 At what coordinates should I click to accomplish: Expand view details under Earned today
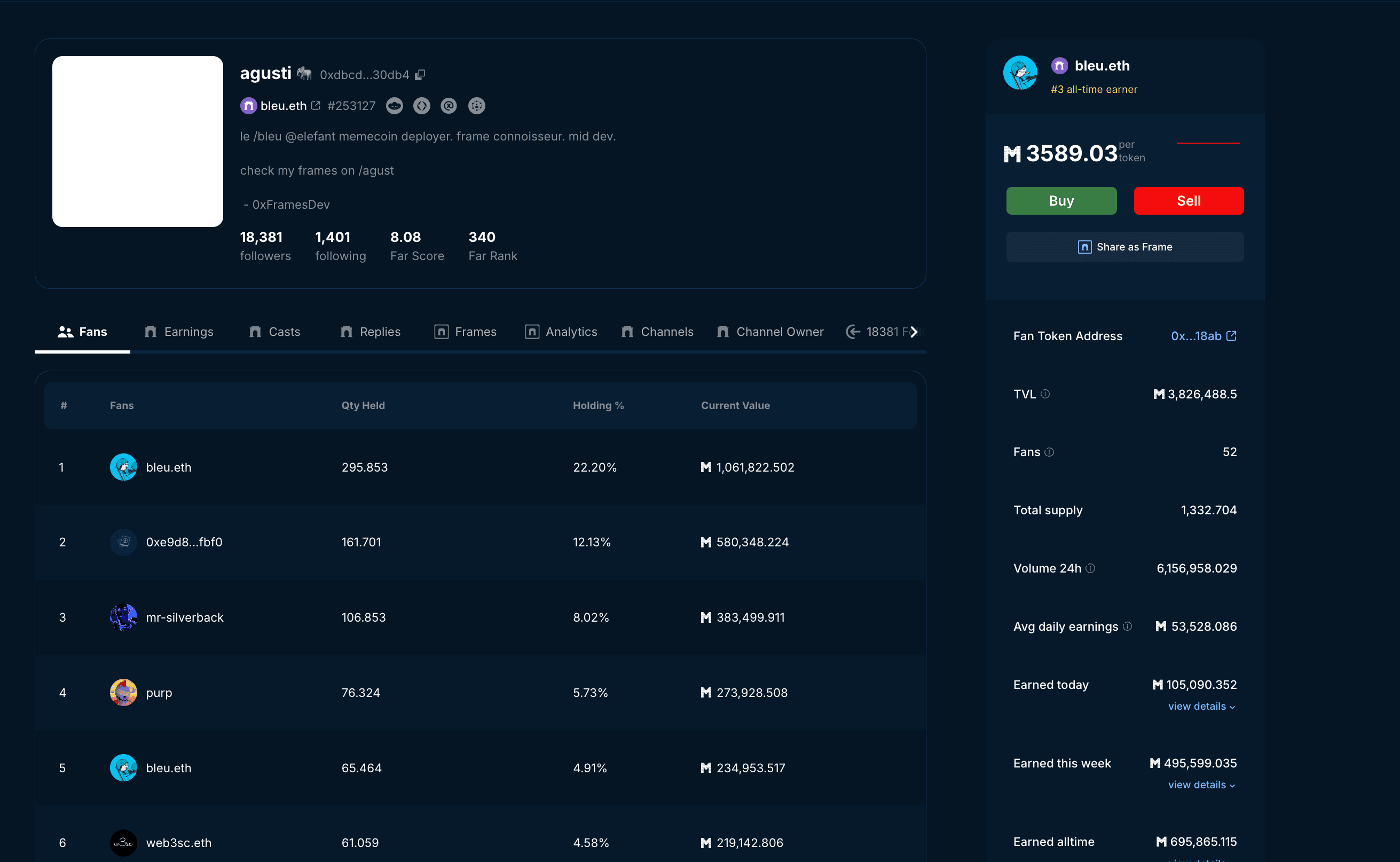pyautogui.click(x=1201, y=707)
